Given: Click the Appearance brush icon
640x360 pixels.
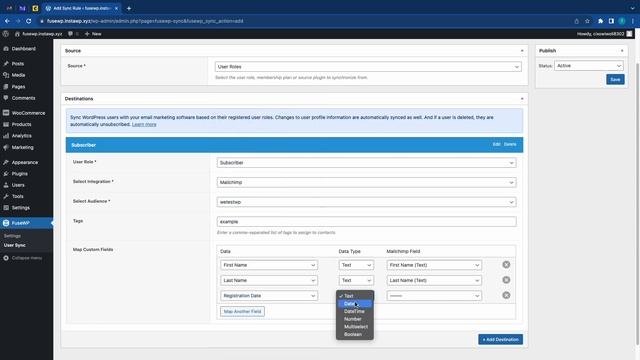Looking at the screenshot, I should pyautogui.click(x=6, y=162).
